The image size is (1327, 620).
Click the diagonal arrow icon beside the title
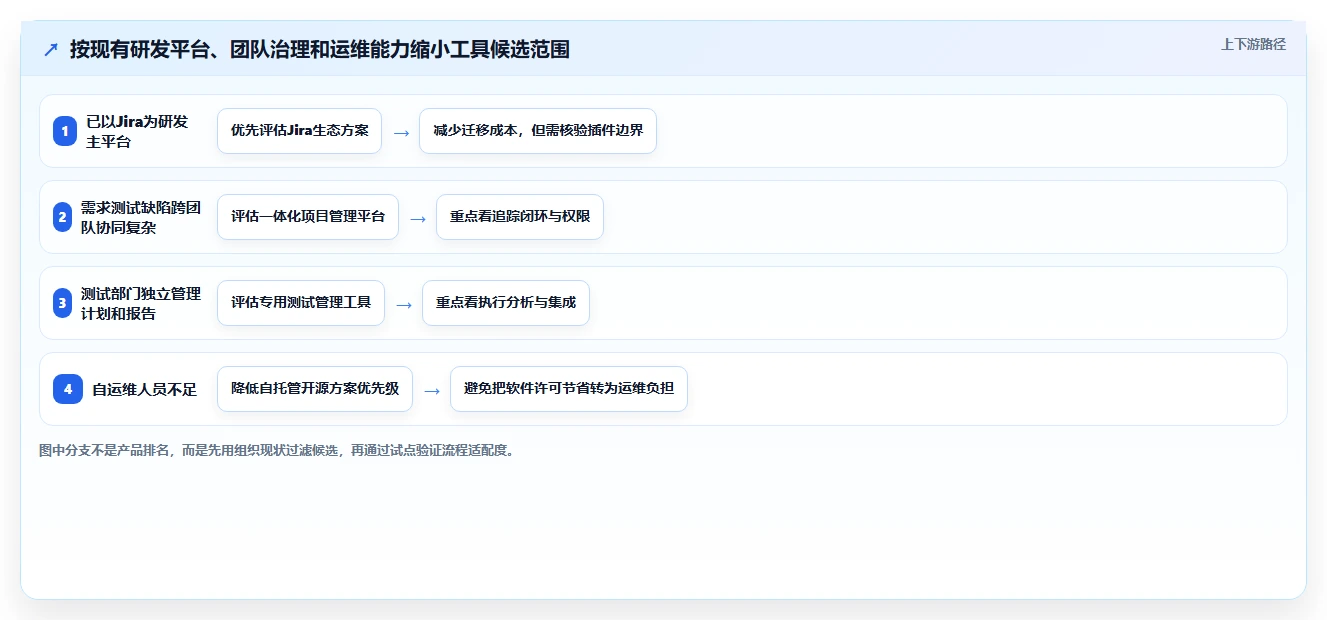[51, 49]
